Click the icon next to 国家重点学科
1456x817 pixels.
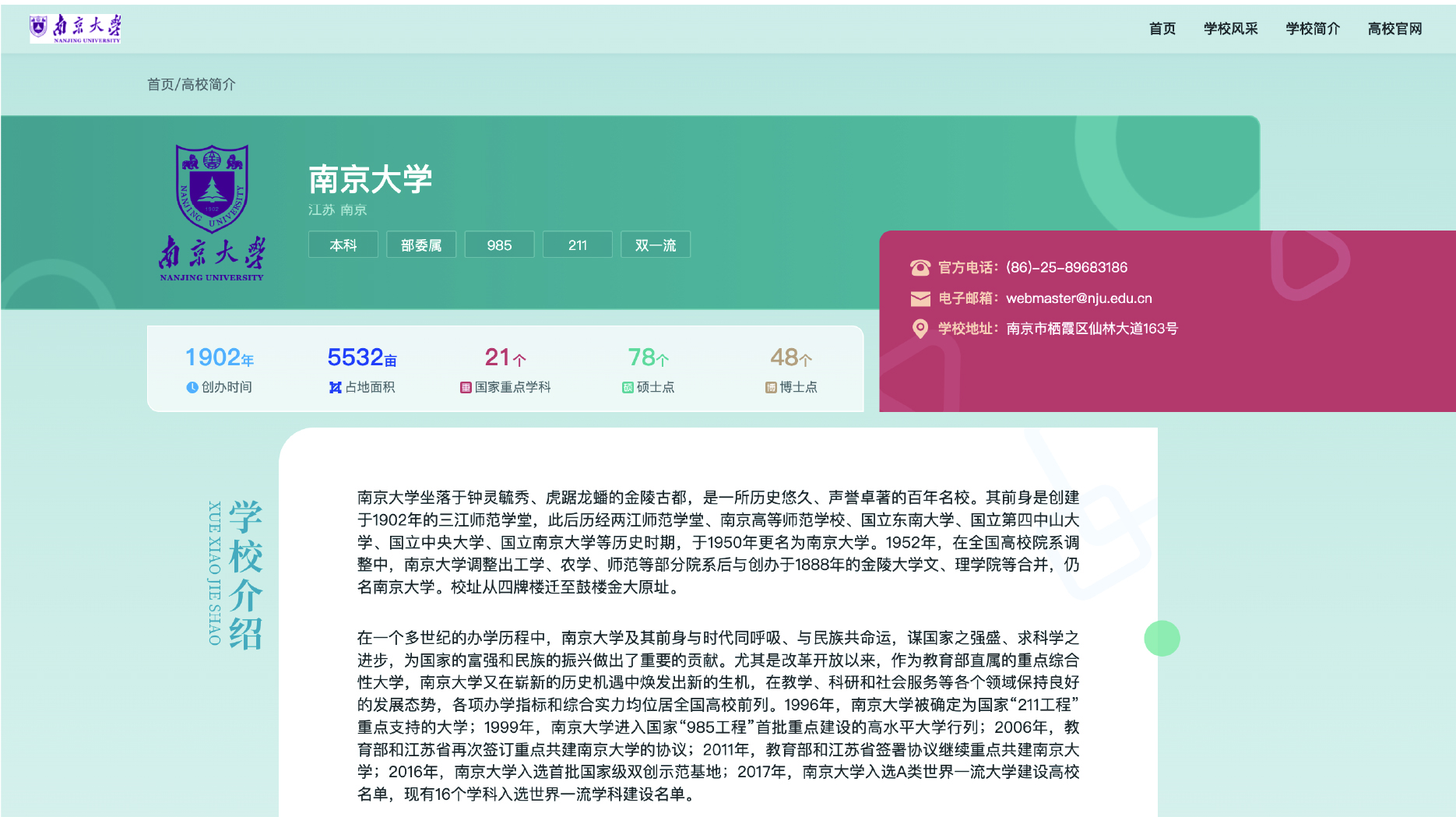466,387
